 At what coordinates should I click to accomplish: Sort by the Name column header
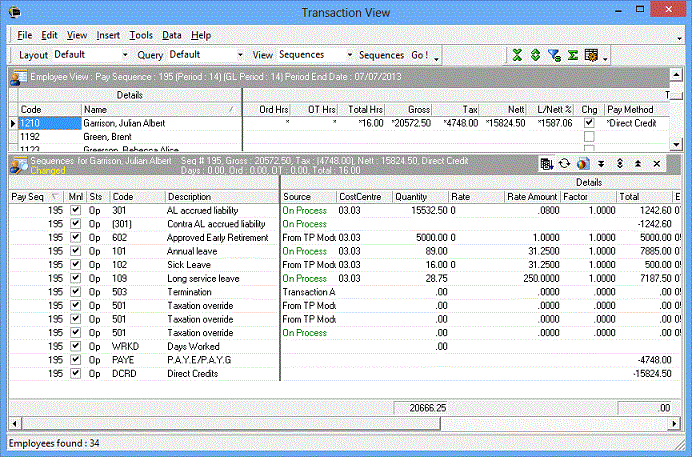pos(162,109)
